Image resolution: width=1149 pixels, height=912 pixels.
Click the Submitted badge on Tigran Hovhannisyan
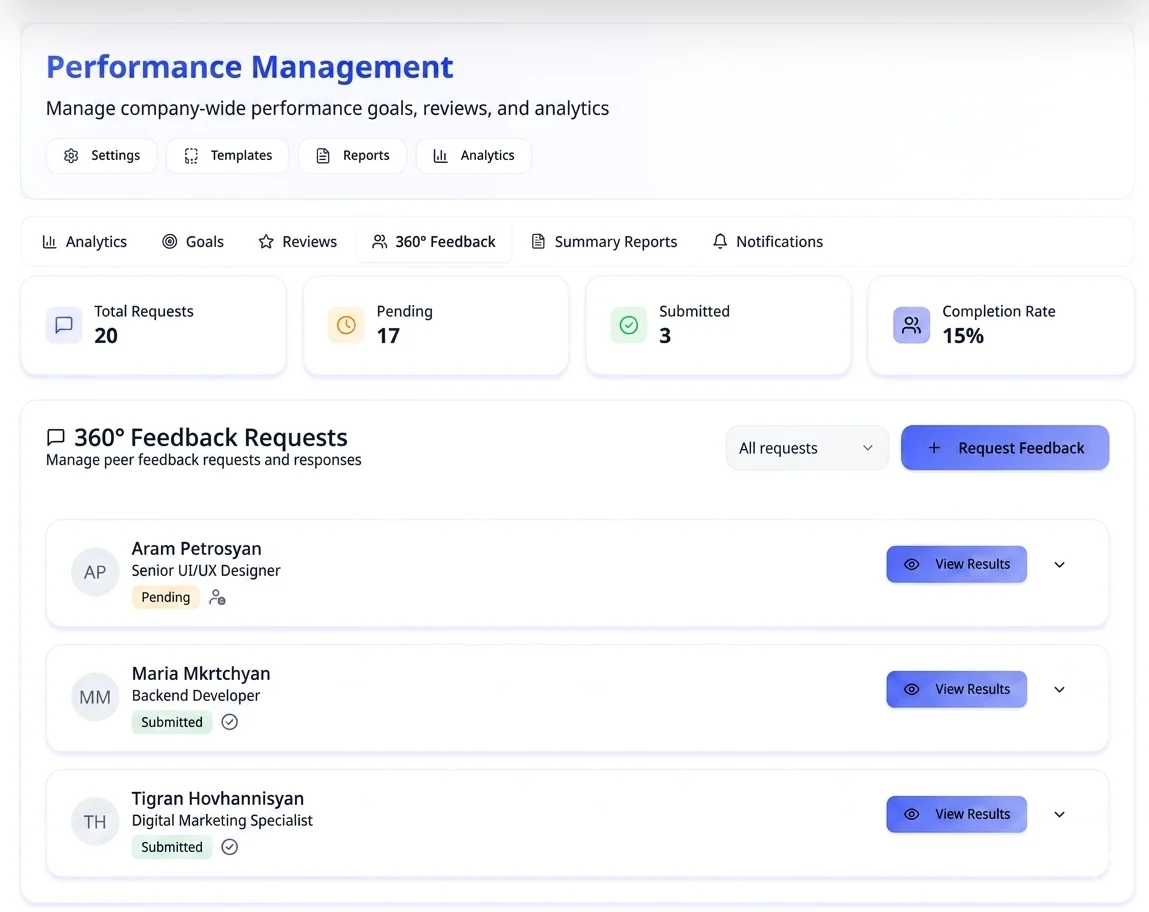(172, 847)
